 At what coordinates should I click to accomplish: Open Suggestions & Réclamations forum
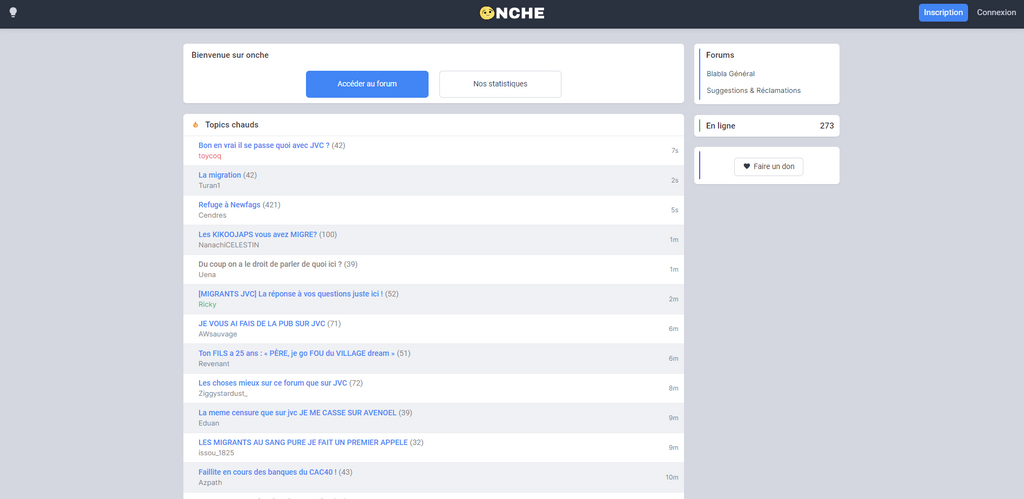(x=753, y=91)
